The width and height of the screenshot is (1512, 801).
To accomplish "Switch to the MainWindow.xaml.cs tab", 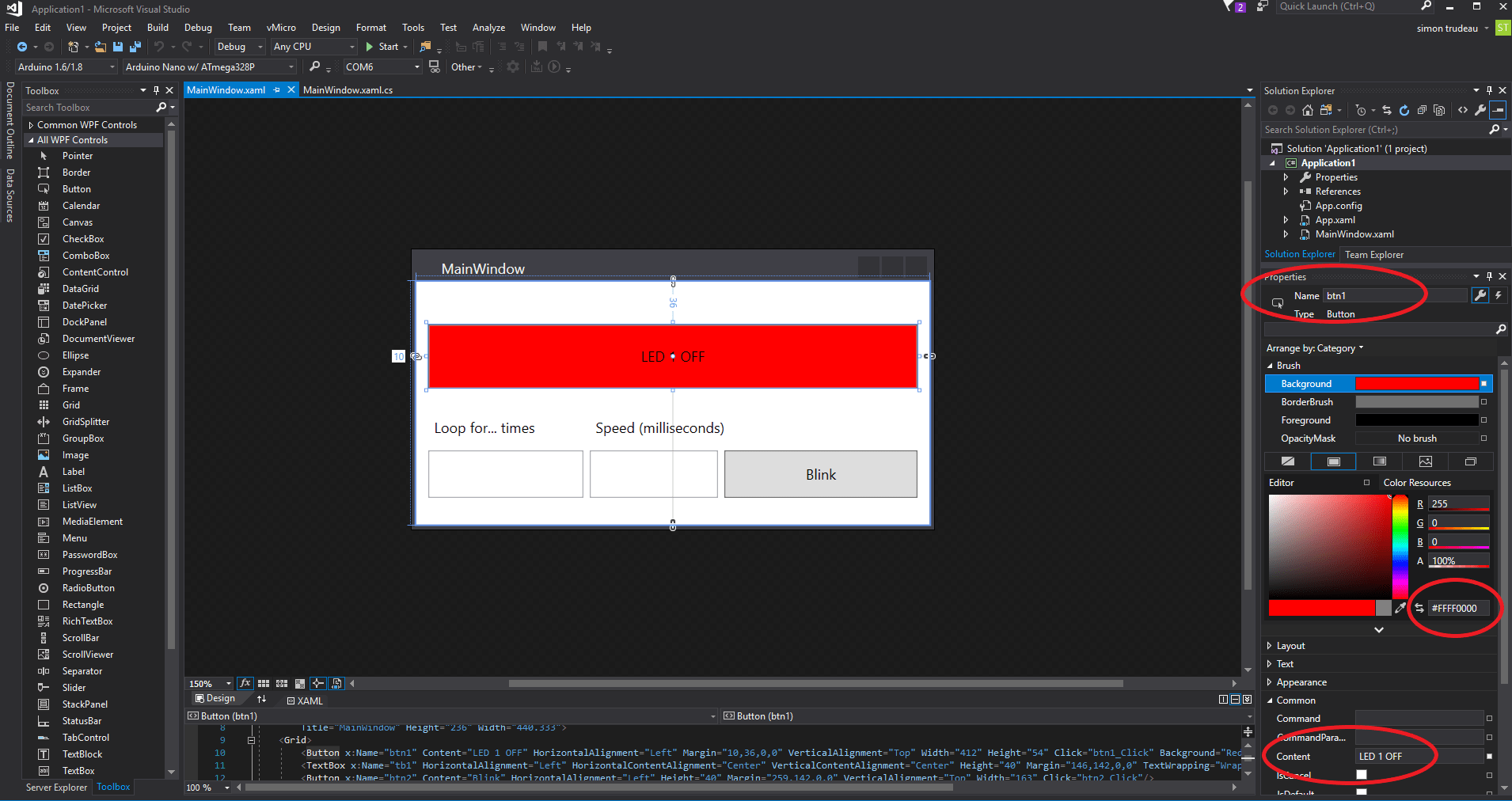I will coord(348,89).
